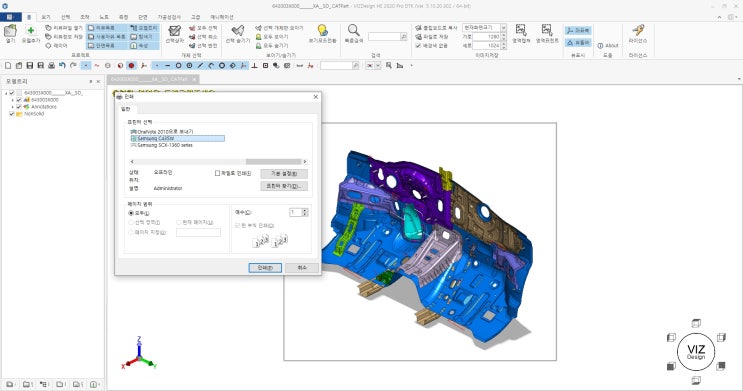Click the redo arrow icon in toolbar
The height and width of the screenshot is (391, 743).
73,65
